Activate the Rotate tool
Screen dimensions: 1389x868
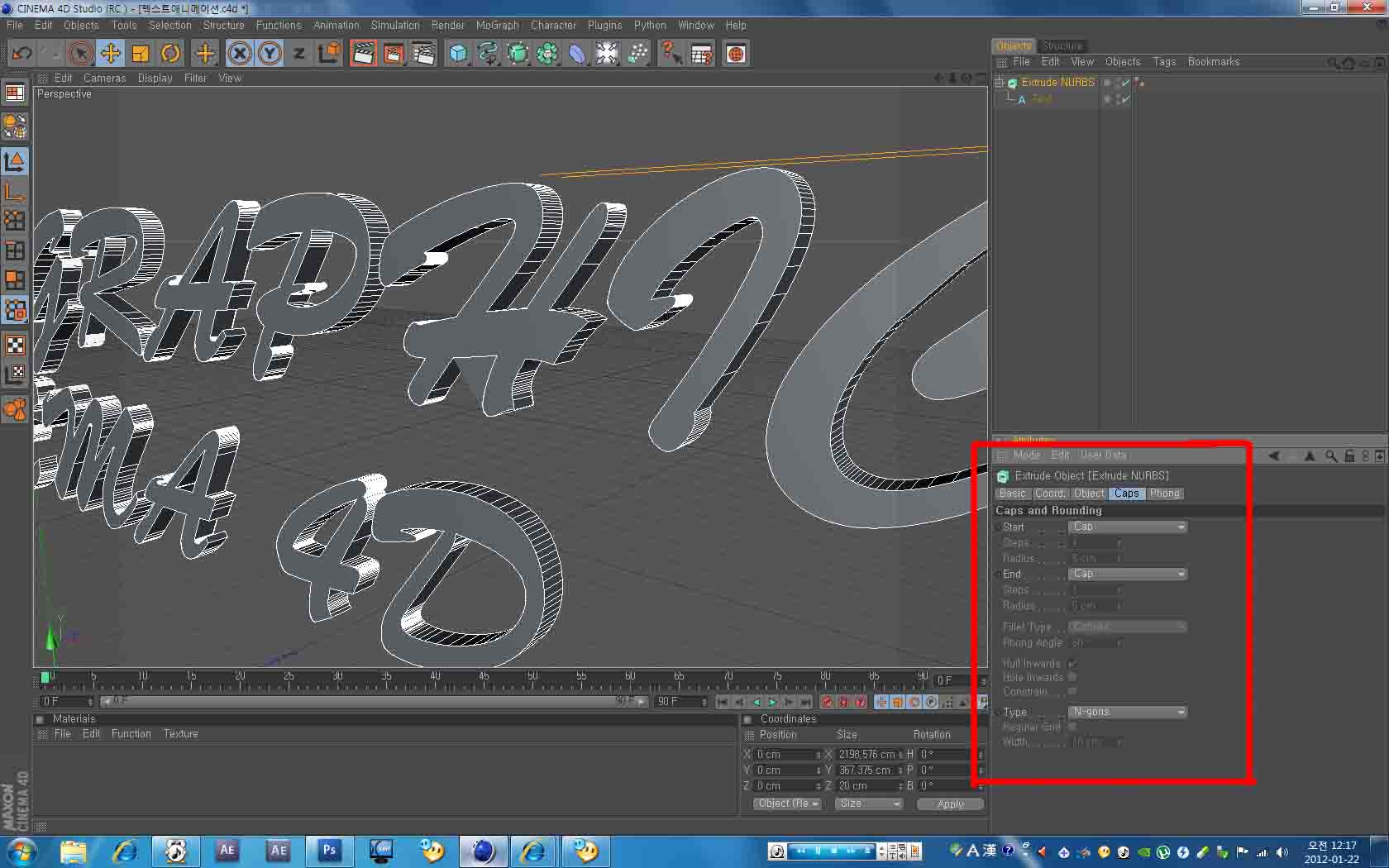[x=170, y=54]
